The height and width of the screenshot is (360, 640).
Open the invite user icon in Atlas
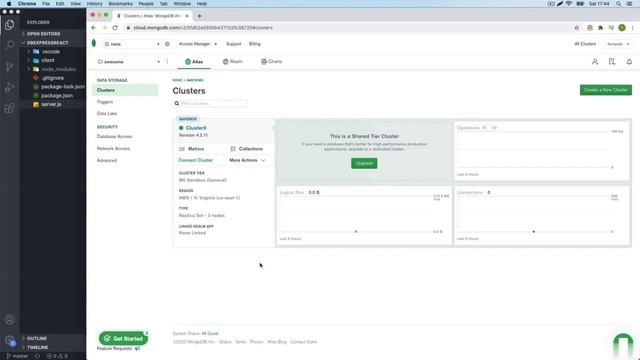click(595, 62)
